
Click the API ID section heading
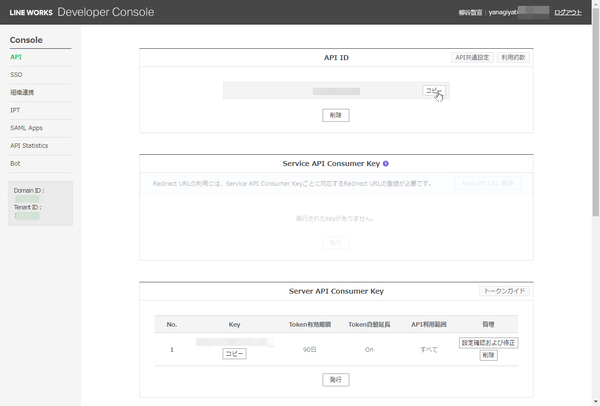336,57
